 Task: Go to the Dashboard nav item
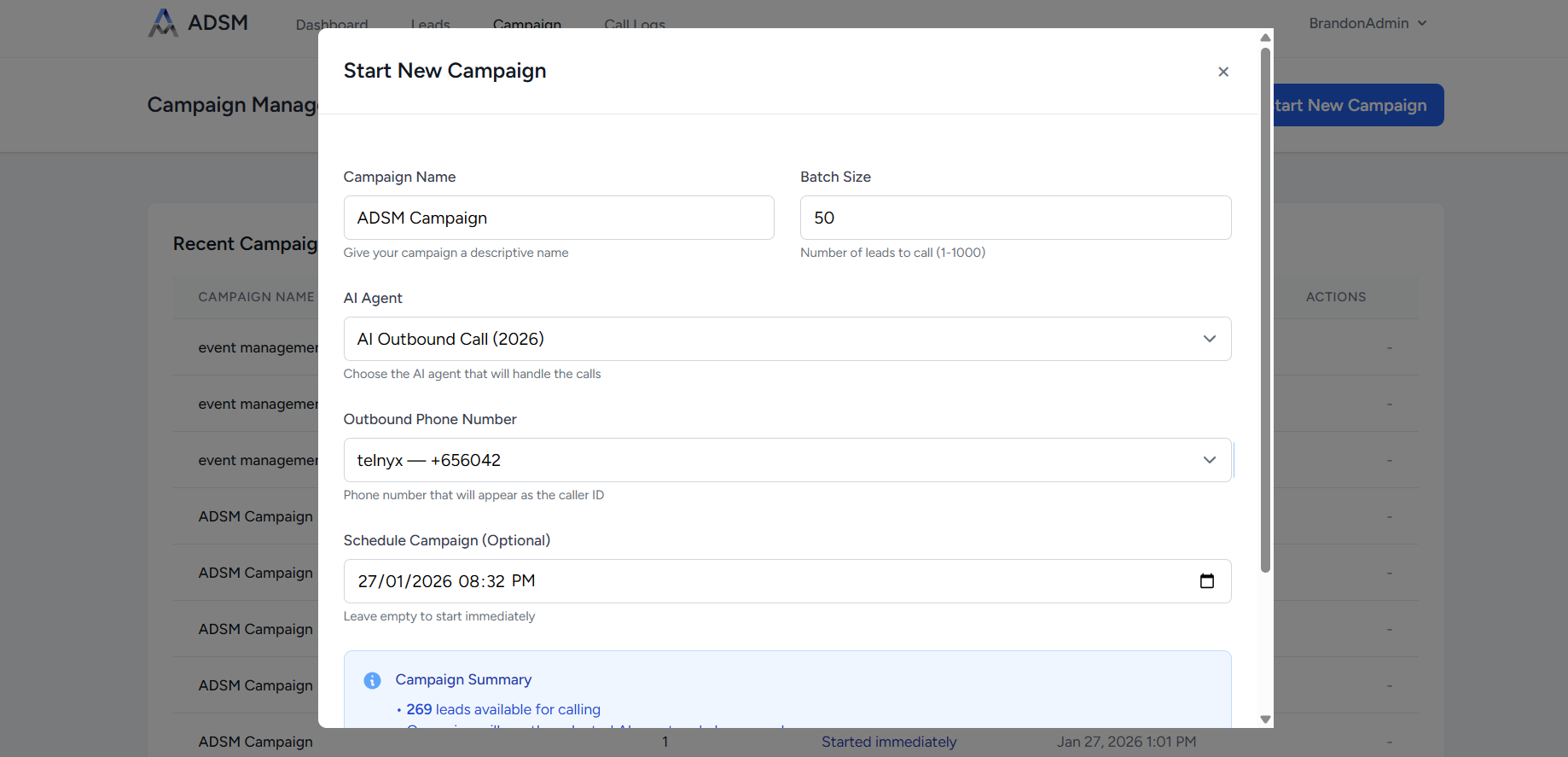click(332, 25)
